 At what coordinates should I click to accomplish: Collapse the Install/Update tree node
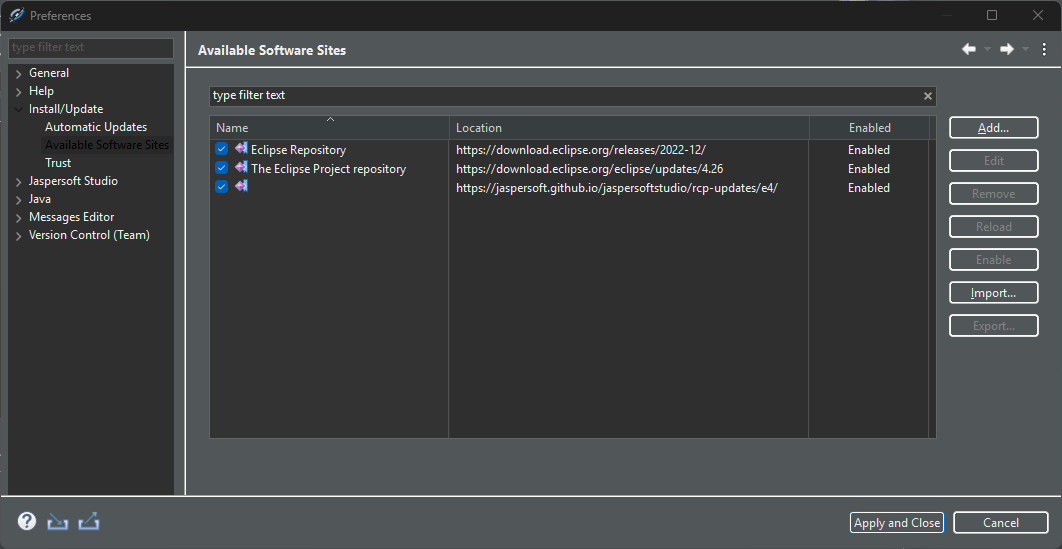[18, 109]
